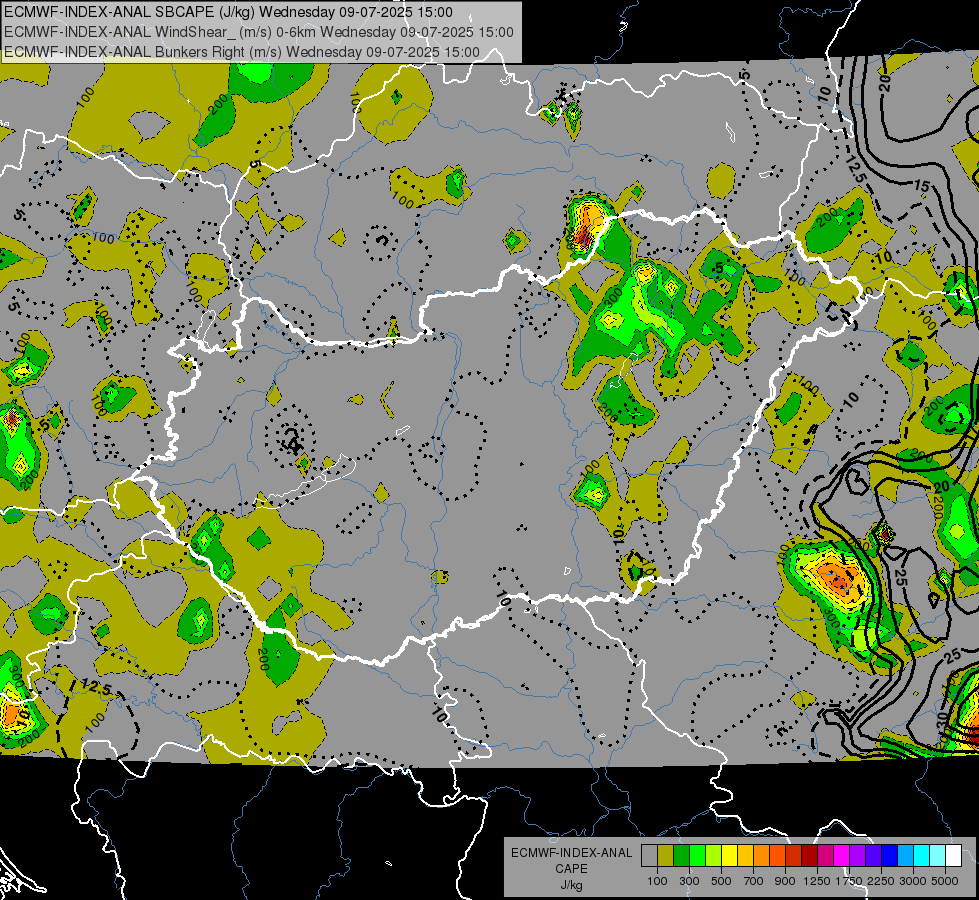Choose the brick red legend swatch
The image size is (979, 900).
click(794, 856)
